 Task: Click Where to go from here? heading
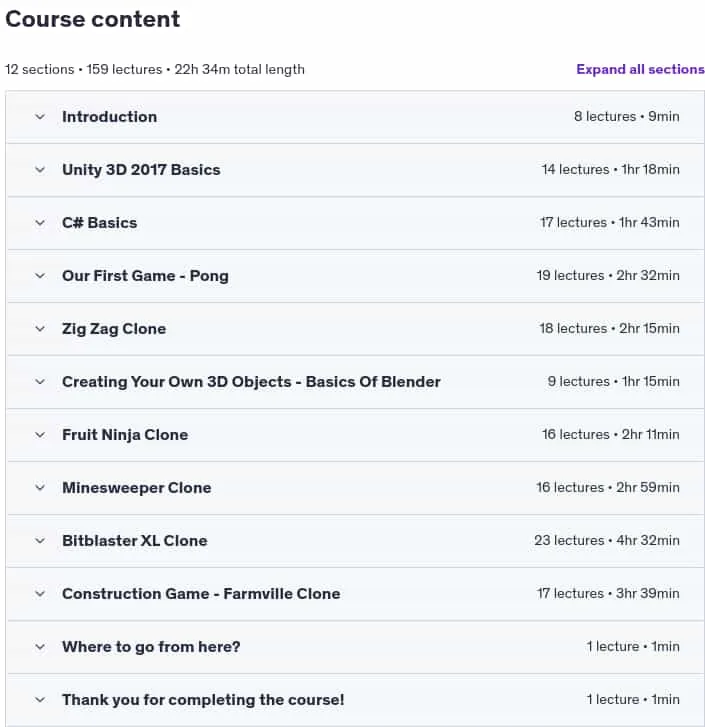point(151,647)
